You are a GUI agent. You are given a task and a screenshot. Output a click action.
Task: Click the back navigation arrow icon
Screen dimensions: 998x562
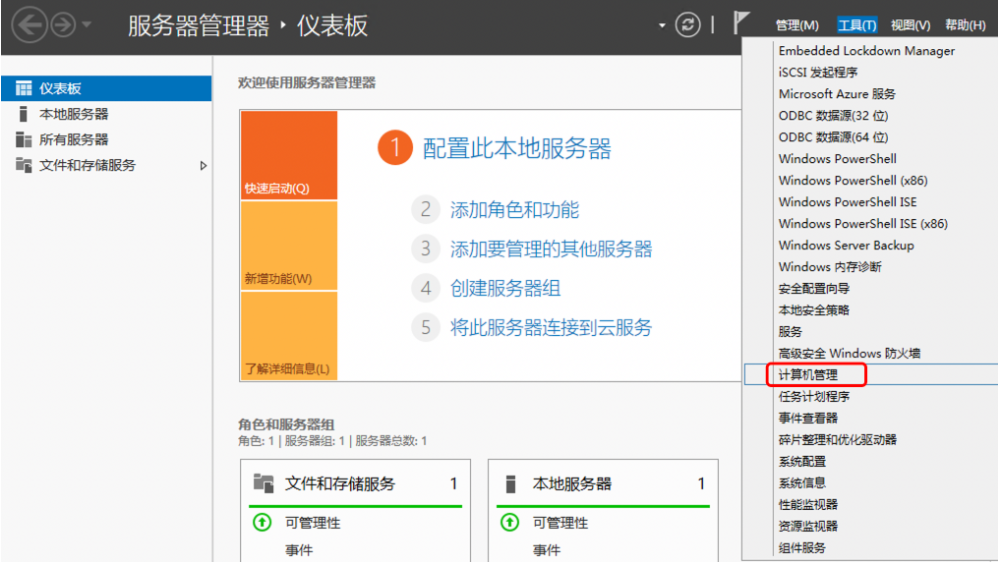point(28,25)
